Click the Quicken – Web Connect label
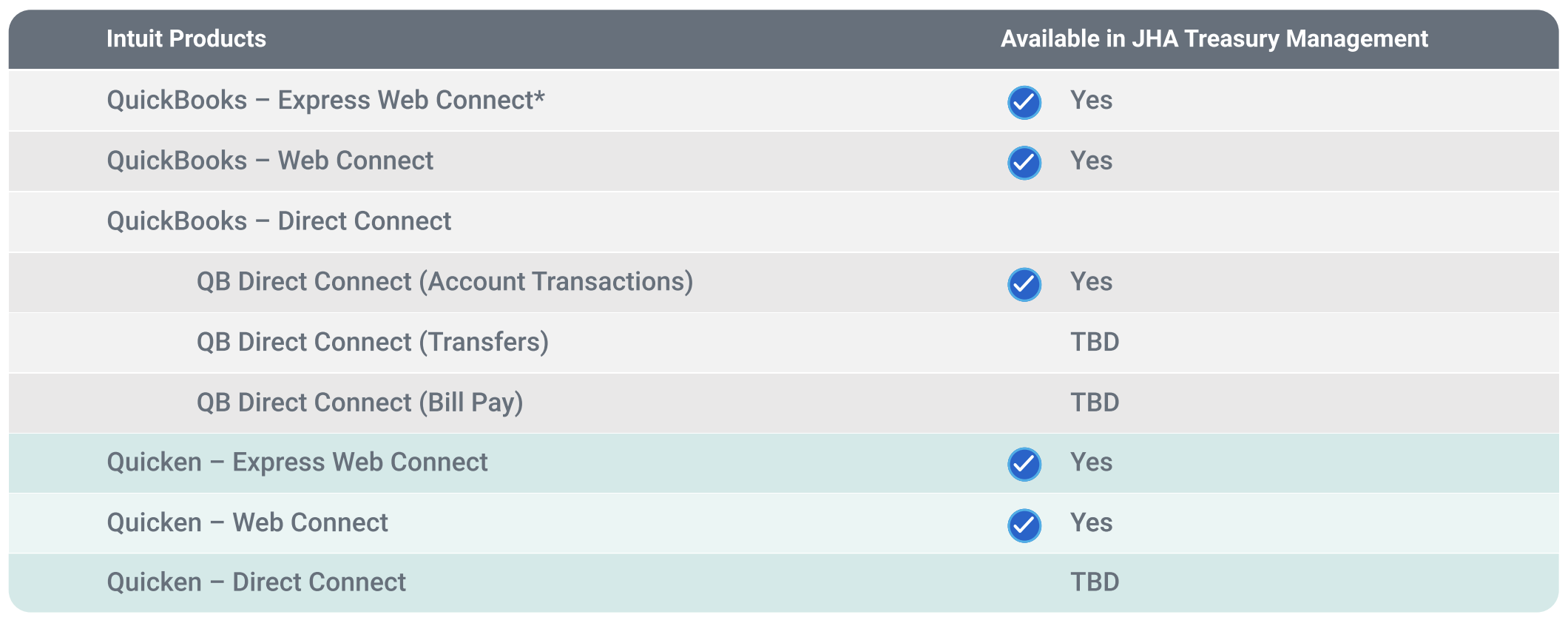Viewport: 1568px width, 623px height. click(247, 523)
